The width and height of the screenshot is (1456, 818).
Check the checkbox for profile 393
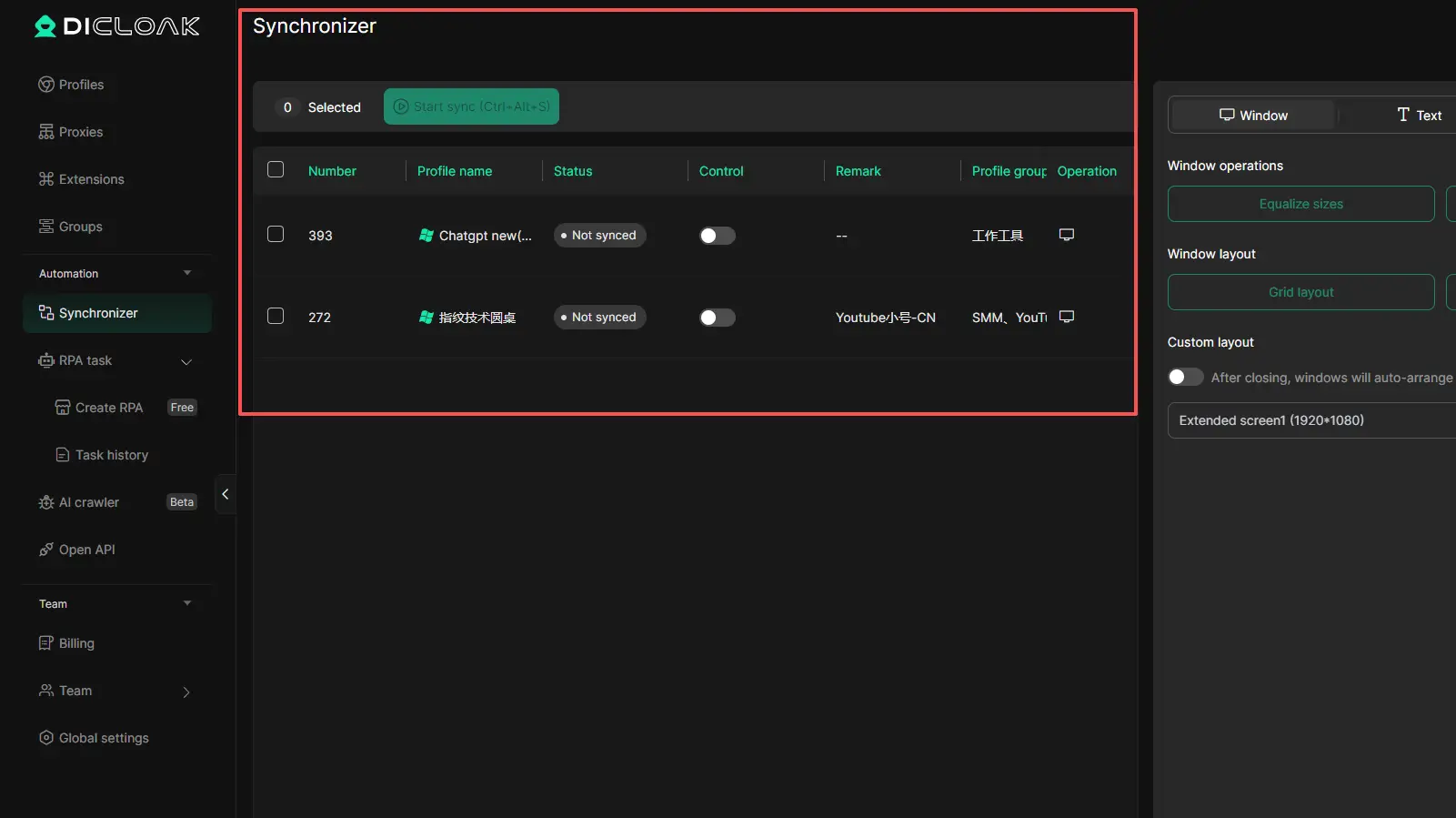[x=276, y=235]
